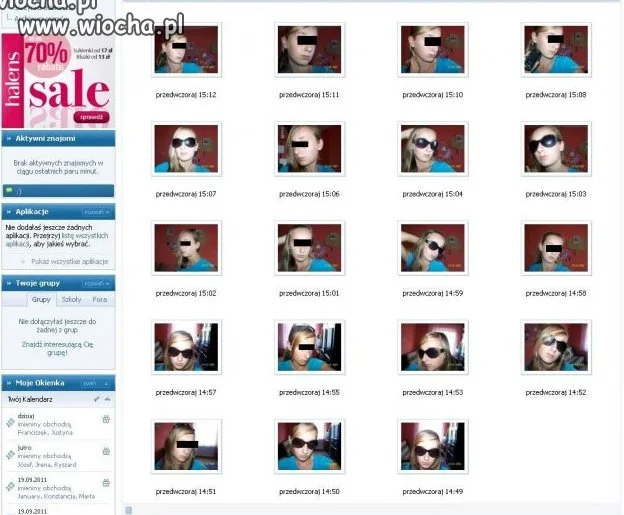Click the 'przedwczoraj 15:03' caption text
The width and height of the screenshot is (624, 515).
(556, 194)
